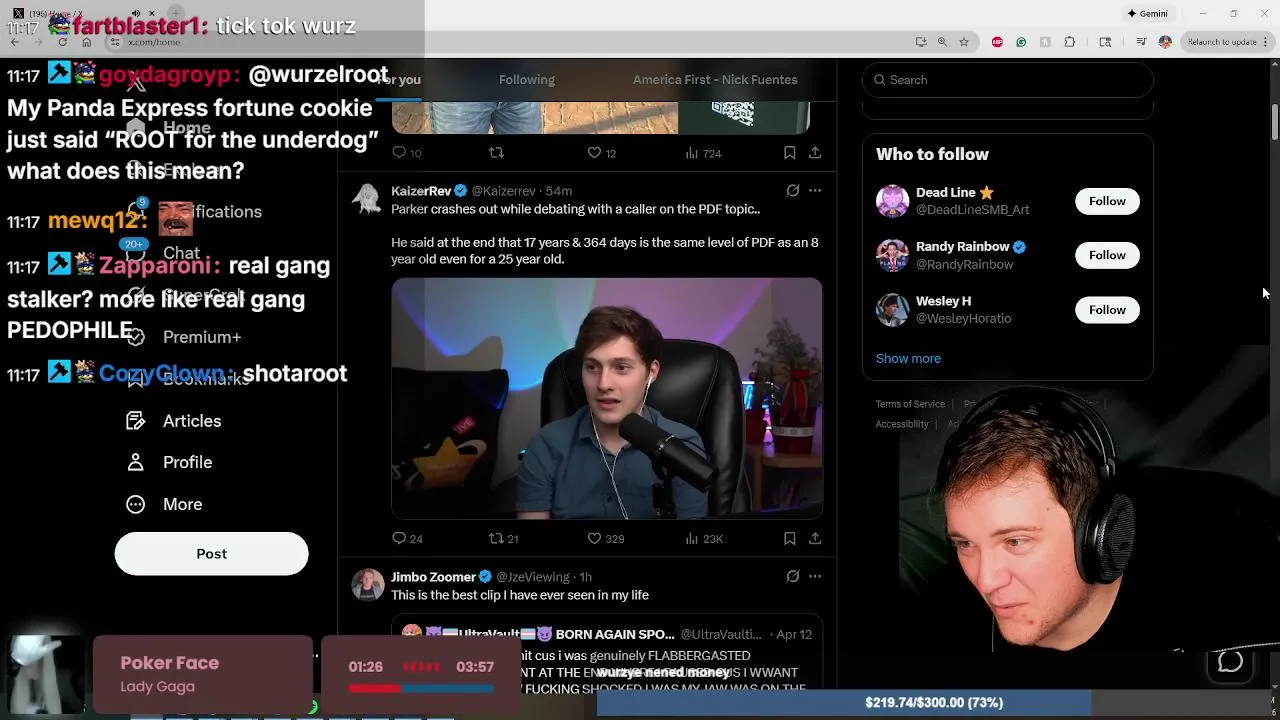Image resolution: width=1280 pixels, height=720 pixels.
Task: Open the Chrome profile avatar
Action: (x=1165, y=42)
